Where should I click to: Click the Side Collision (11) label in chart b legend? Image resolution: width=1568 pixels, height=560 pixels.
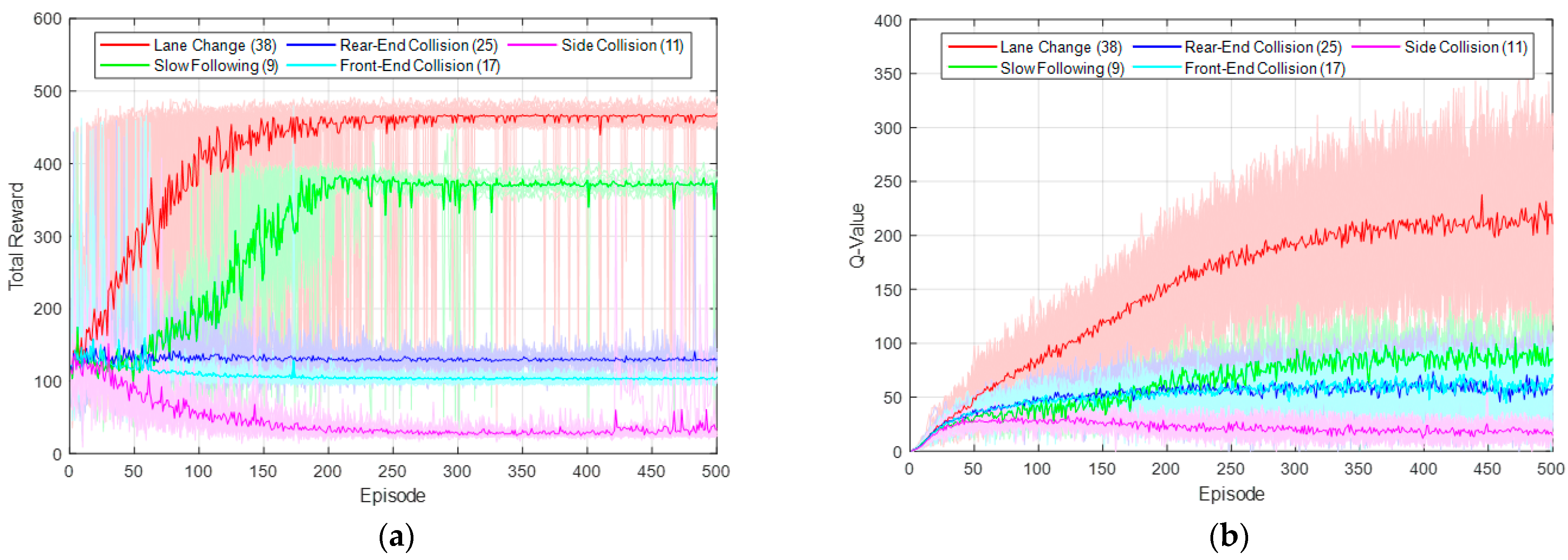1466,47
